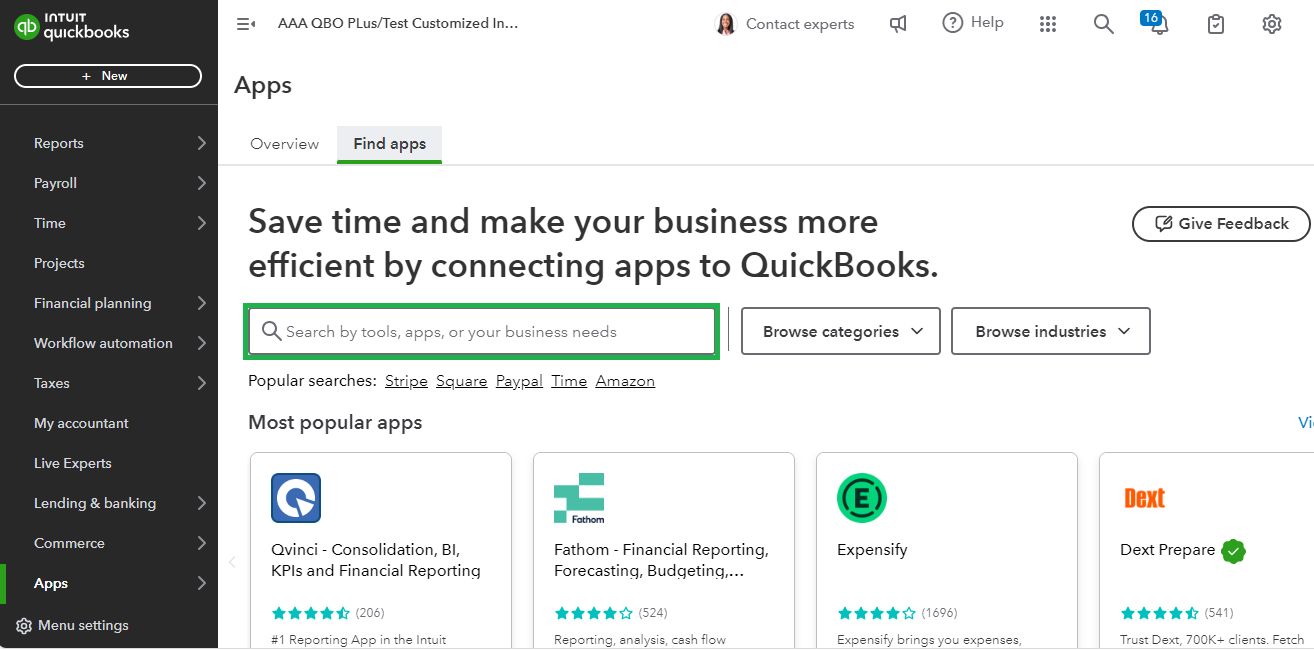Viewport: 1314px width, 650px height.
Task: Open the Browse industries dropdown
Action: click(1050, 331)
